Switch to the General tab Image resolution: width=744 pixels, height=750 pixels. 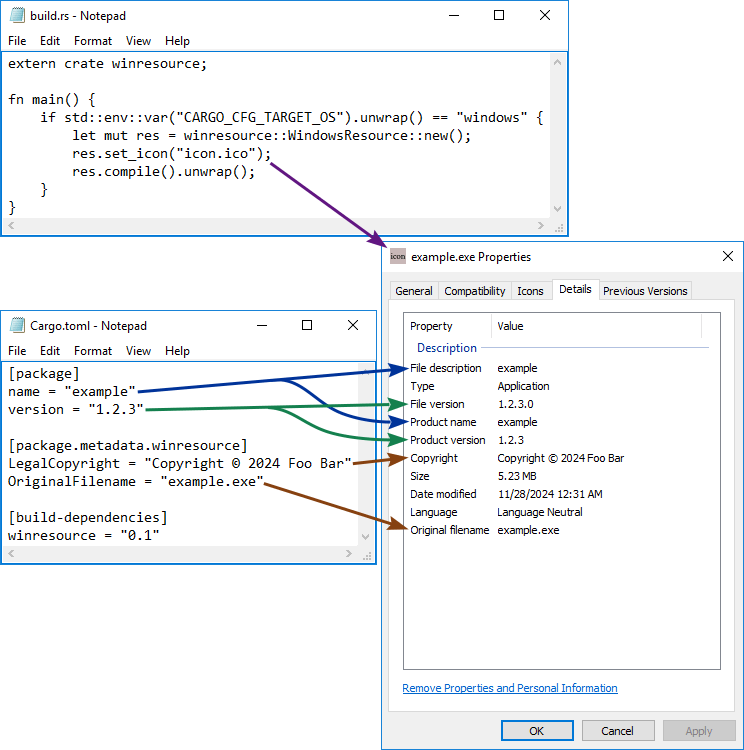(414, 291)
